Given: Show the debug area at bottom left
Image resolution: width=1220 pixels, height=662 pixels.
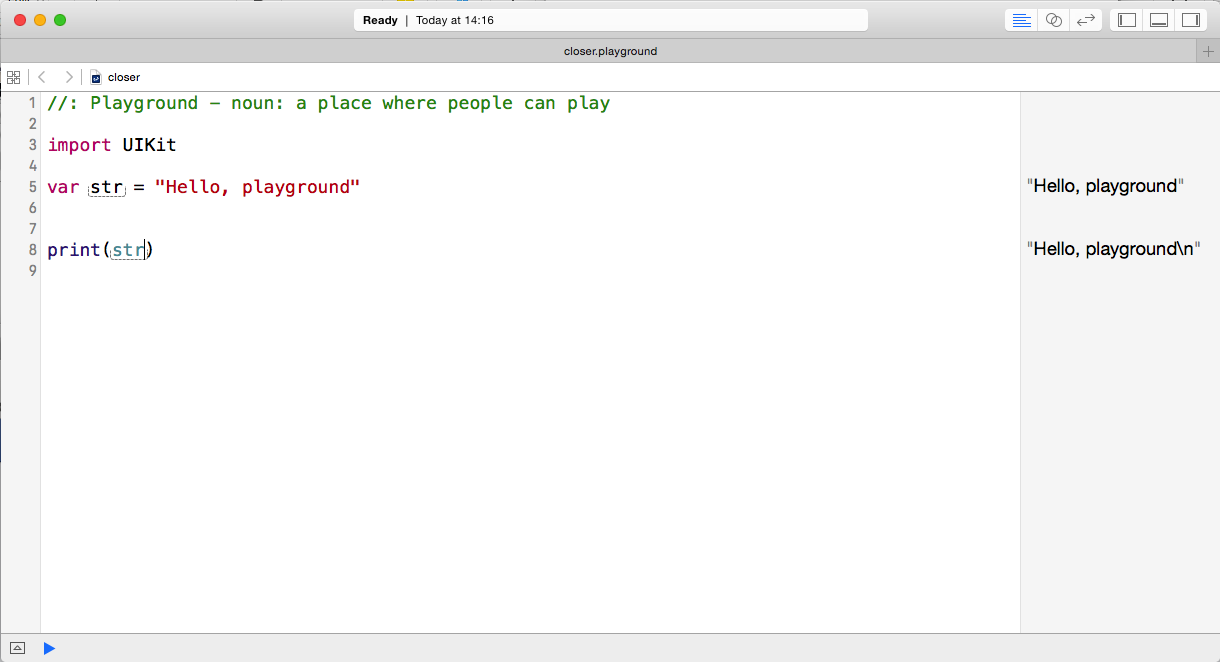Looking at the screenshot, I should click(x=17, y=648).
